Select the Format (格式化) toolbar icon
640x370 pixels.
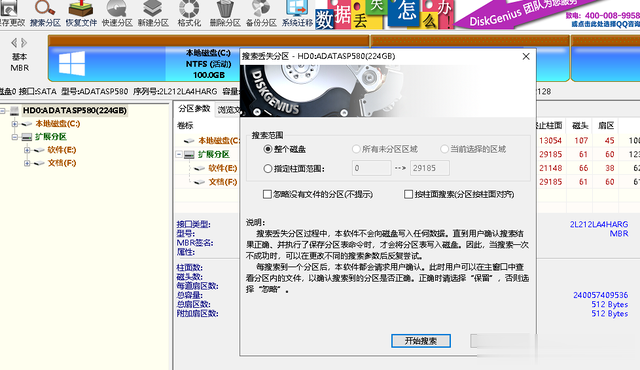189,8
